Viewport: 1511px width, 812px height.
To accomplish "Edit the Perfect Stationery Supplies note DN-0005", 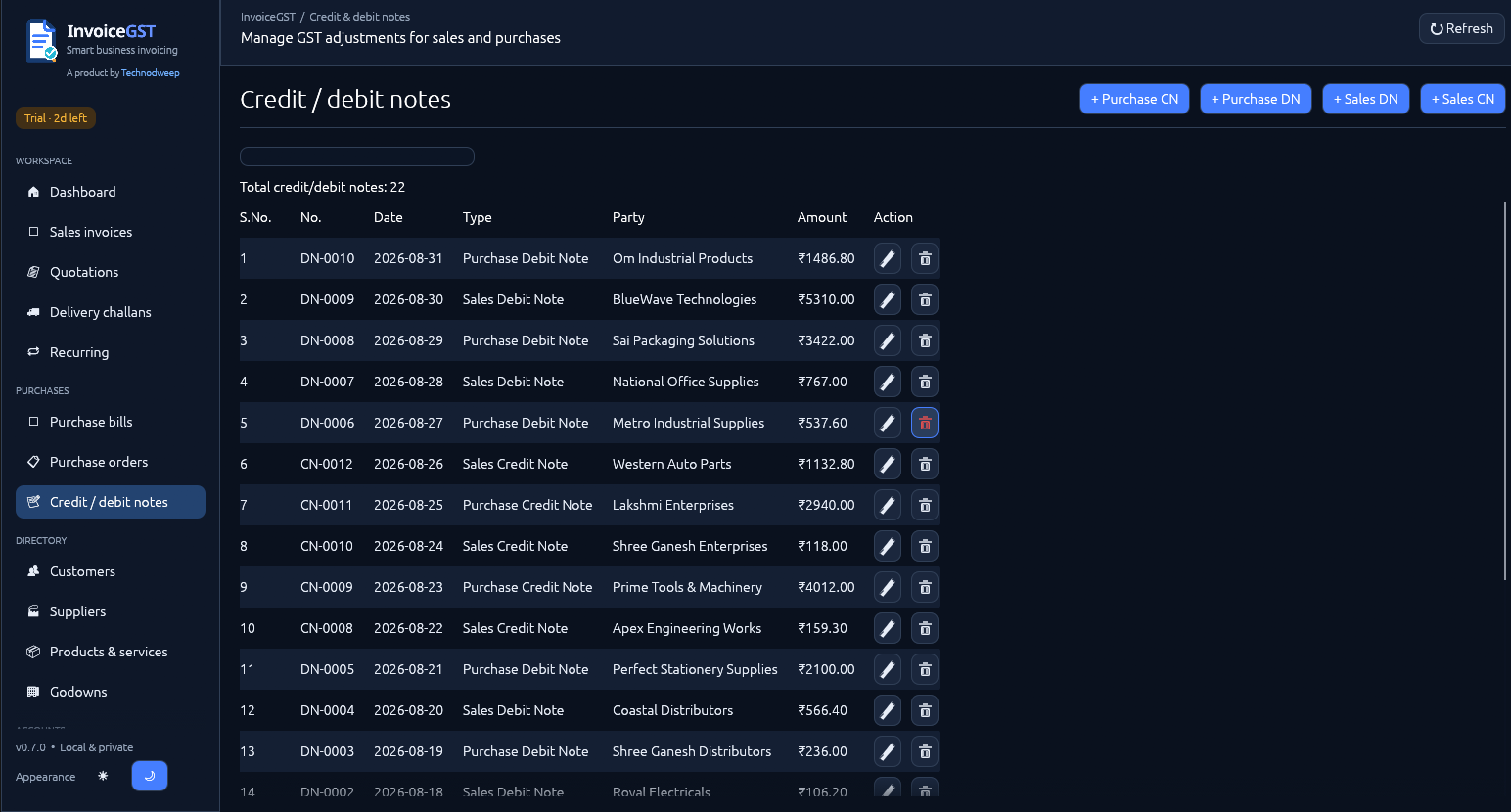I will click(888, 669).
